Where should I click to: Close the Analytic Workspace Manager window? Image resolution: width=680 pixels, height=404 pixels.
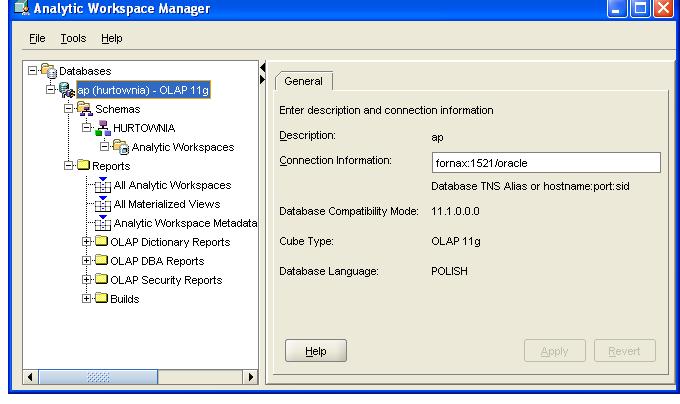pyautogui.click(x=664, y=8)
